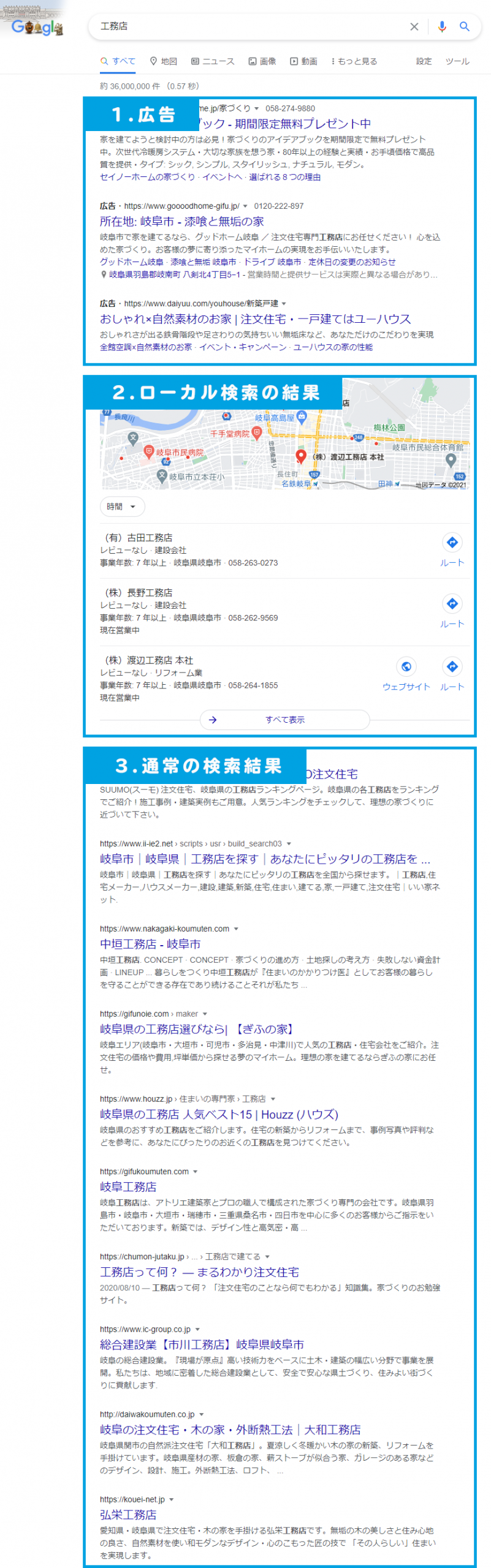Image resolution: width=491 pixels, height=1568 pixels.
Task: Click the location pin icon in Goodhome ad address
Action: [x=104, y=274]
